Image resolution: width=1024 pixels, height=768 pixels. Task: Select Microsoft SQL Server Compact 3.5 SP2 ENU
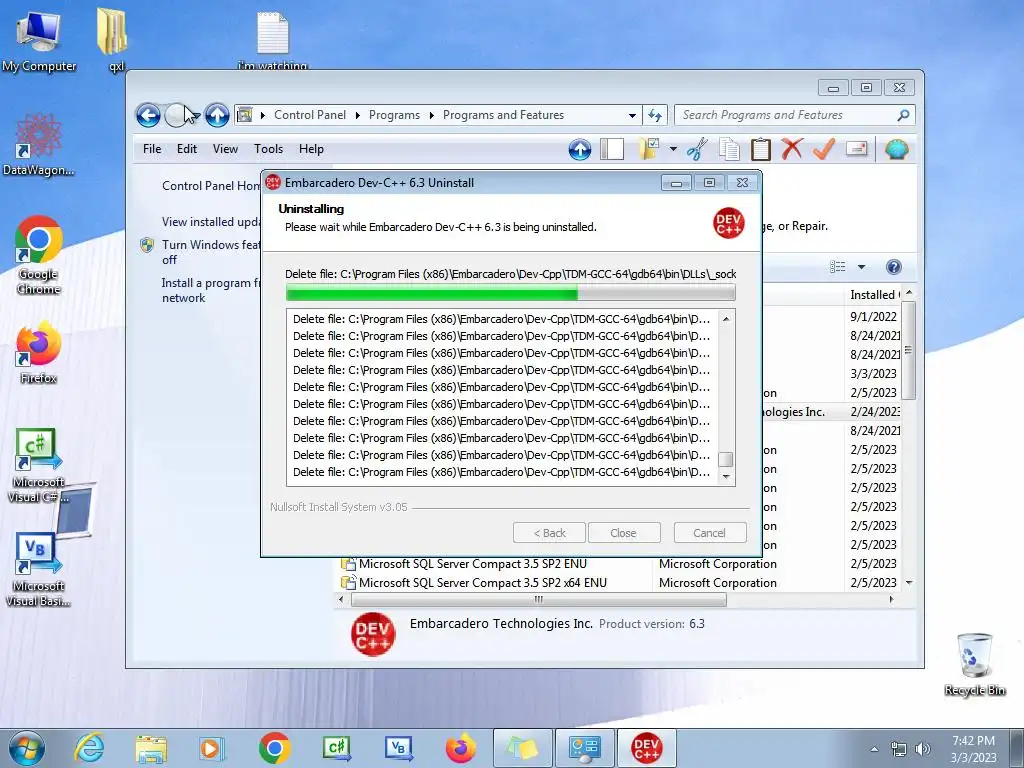[472, 564]
